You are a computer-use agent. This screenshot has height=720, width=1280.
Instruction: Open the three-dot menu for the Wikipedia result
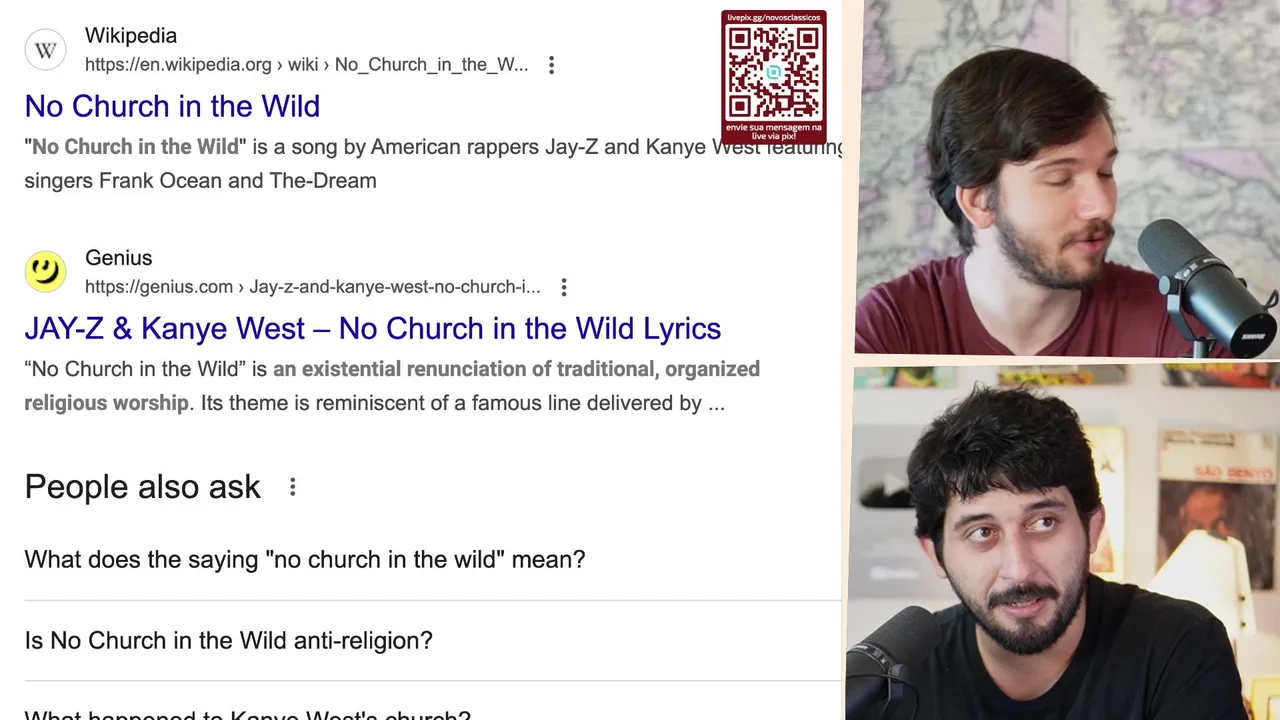click(551, 65)
